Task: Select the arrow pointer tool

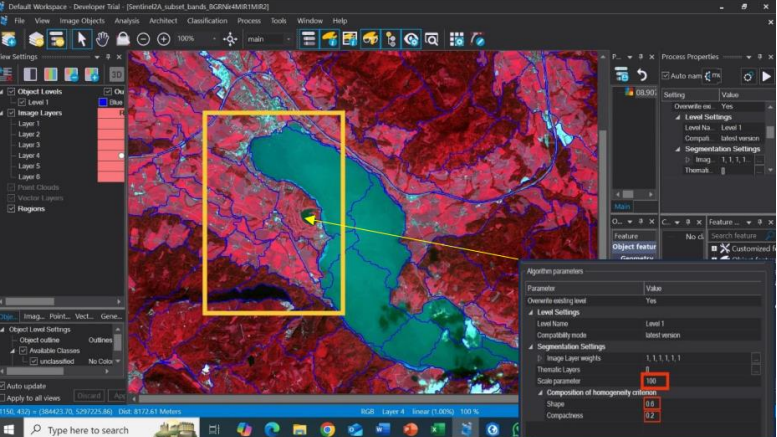Action: click(x=81, y=39)
